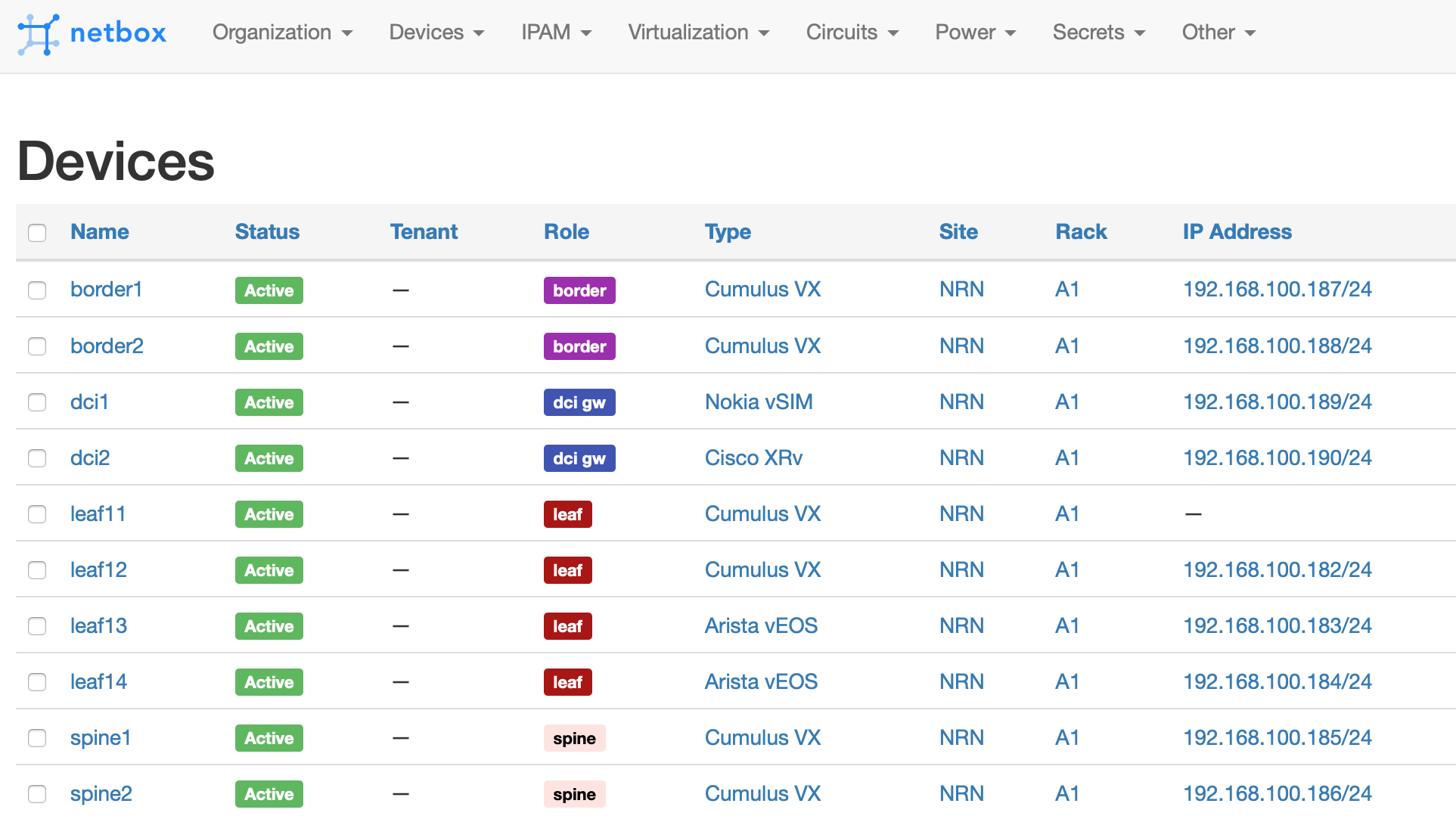Open the Circuits dropdown
Screen dimensions: 1456x819
point(852,33)
